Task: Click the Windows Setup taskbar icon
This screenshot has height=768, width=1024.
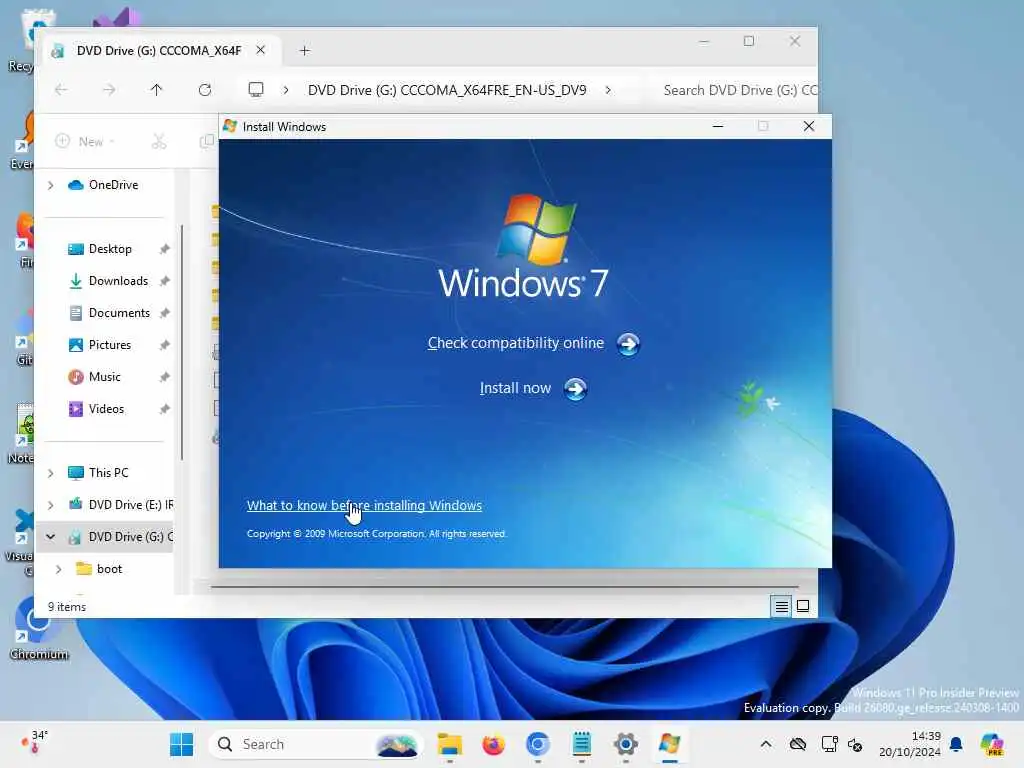Action: pos(669,744)
